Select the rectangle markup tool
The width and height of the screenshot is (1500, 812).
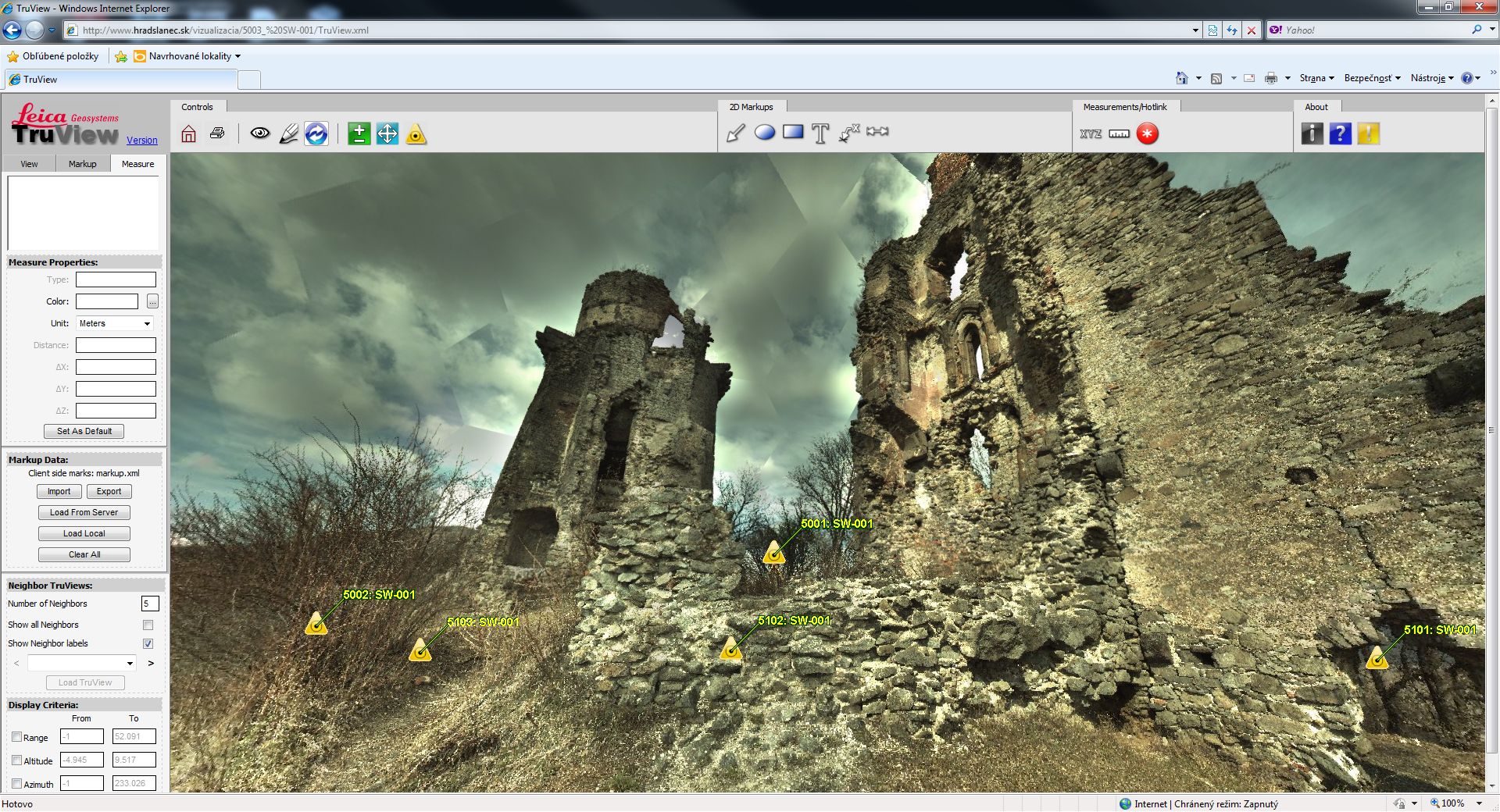pos(793,132)
